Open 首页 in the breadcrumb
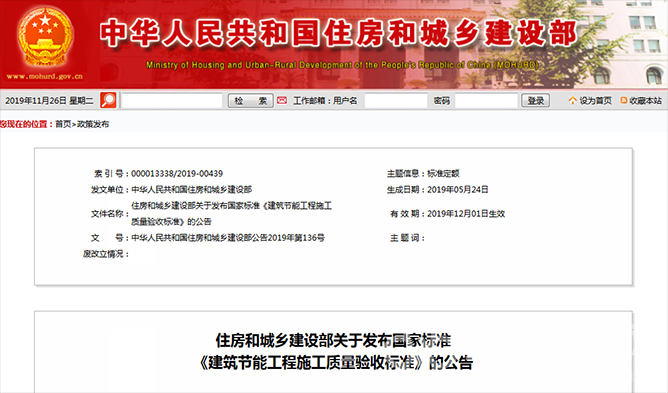Viewport: 668px width, 393px height. click(63, 124)
